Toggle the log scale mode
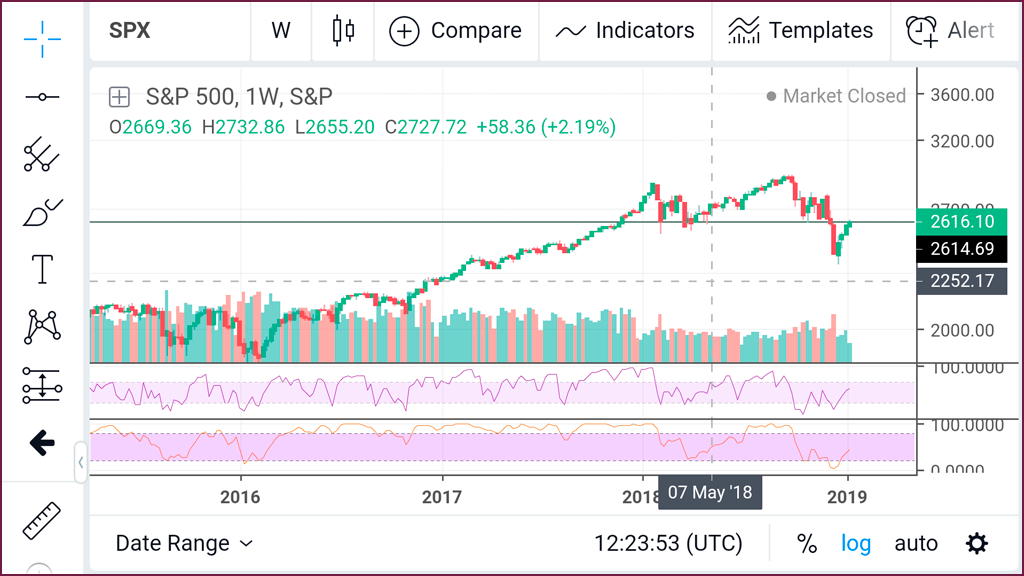The image size is (1024, 576). click(856, 543)
